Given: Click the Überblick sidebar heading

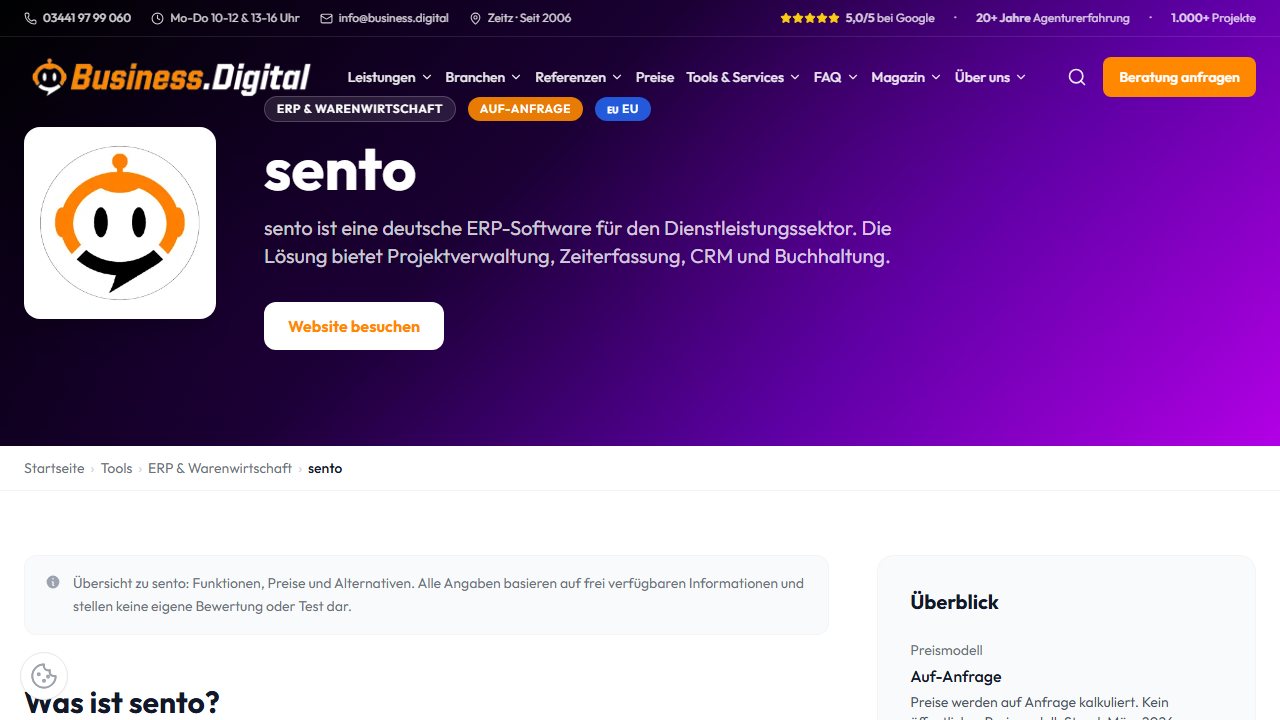Looking at the screenshot, I should [x=954, y=602].
